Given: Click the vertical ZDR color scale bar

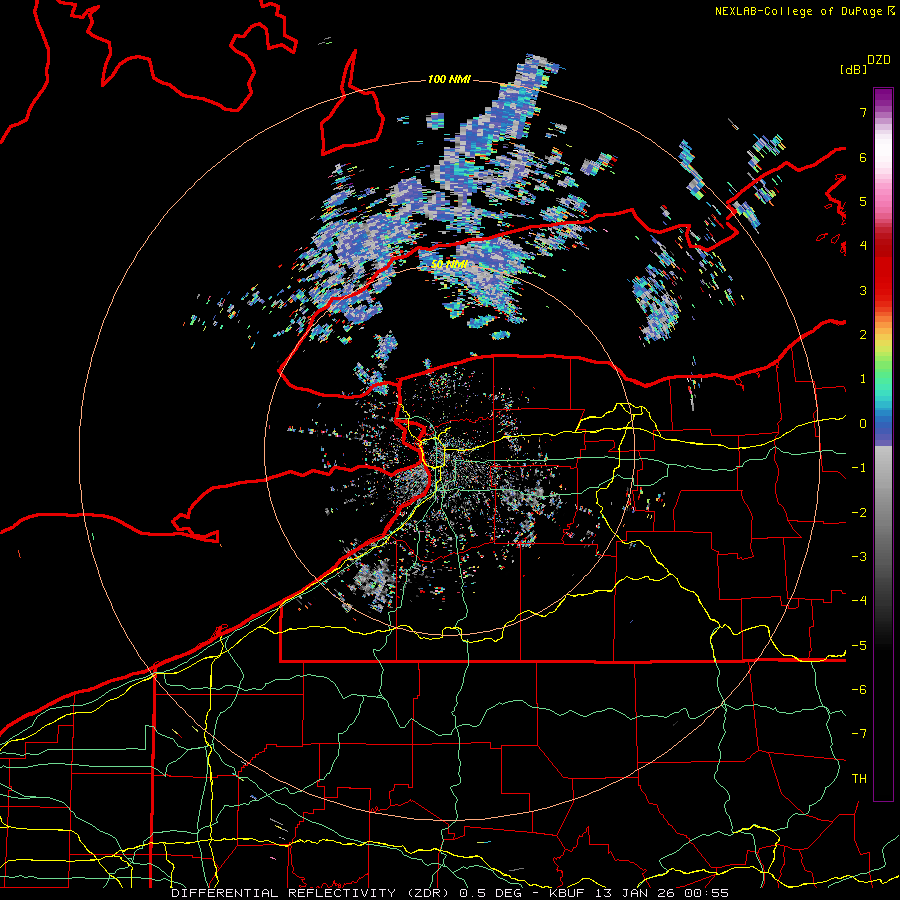Looking at the screenshot, I should pos(883,444).
